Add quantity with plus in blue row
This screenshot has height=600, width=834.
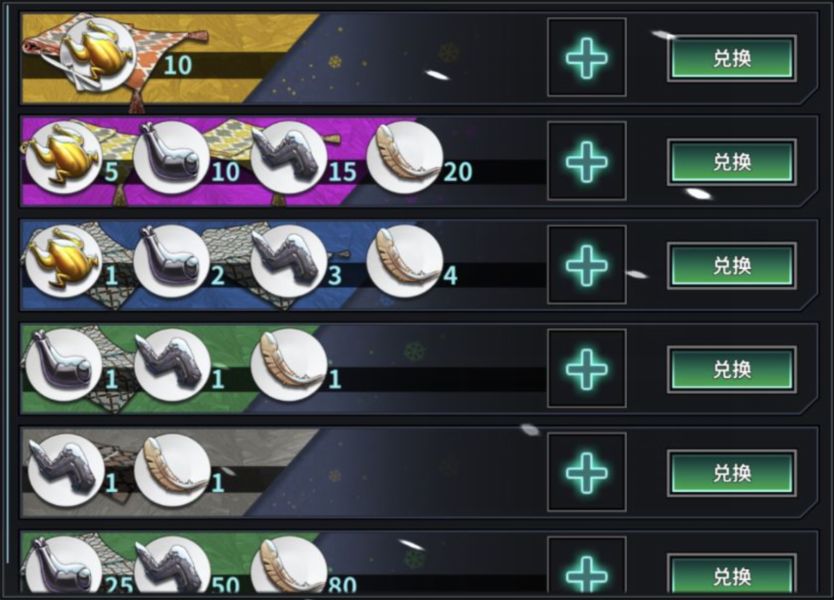(x=587, y=265)
